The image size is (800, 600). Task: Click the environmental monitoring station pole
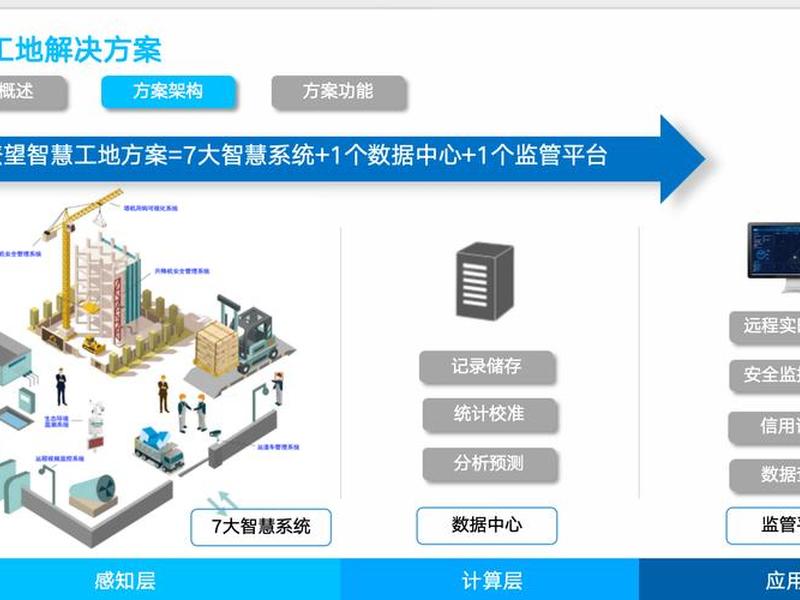pos(96,426)
